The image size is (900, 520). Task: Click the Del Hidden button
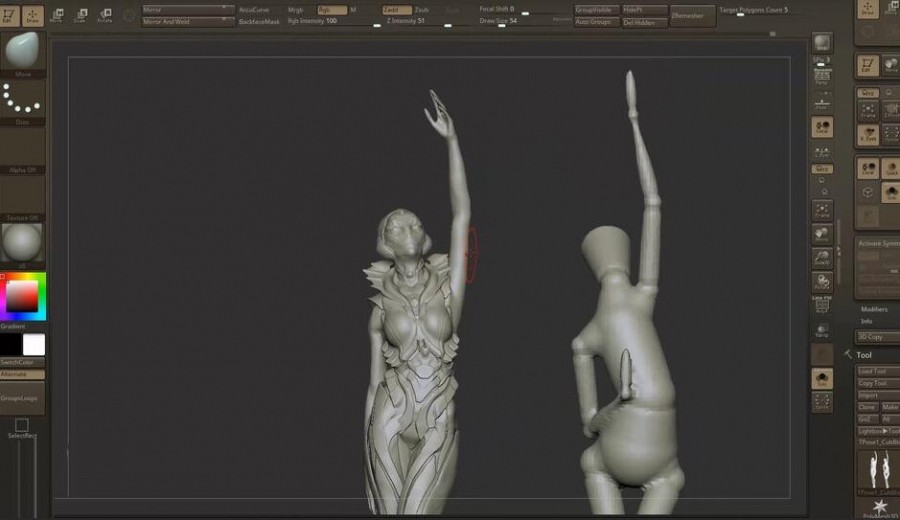coord(645,22)
